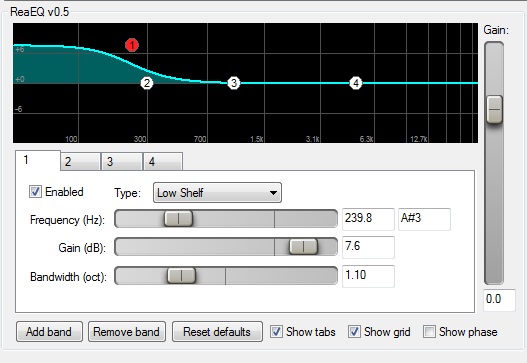Click the Bandwidth (oct) slider handle
This screenshot has width=527, height=363.
pyautogui.click(x=181, y=276)
